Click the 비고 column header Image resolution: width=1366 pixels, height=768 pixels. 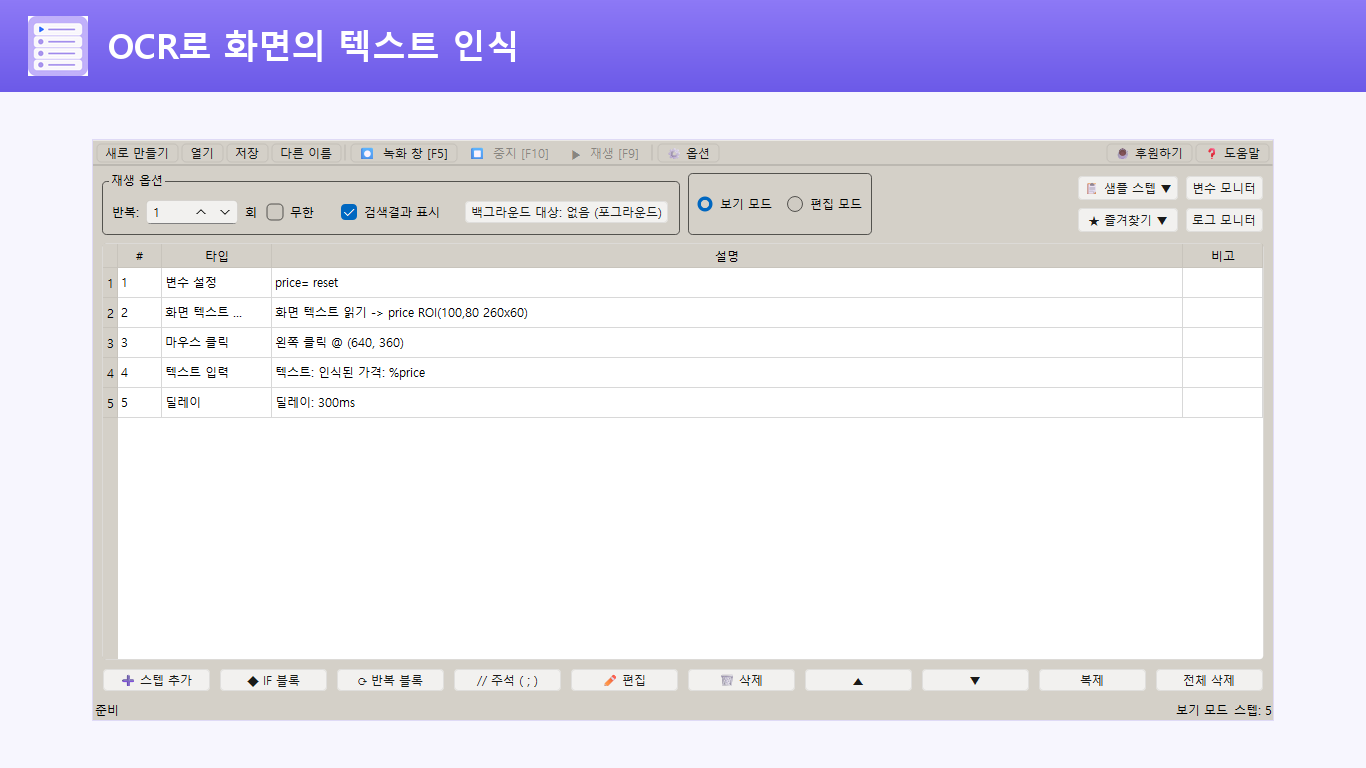click(x=1222, y=256)
